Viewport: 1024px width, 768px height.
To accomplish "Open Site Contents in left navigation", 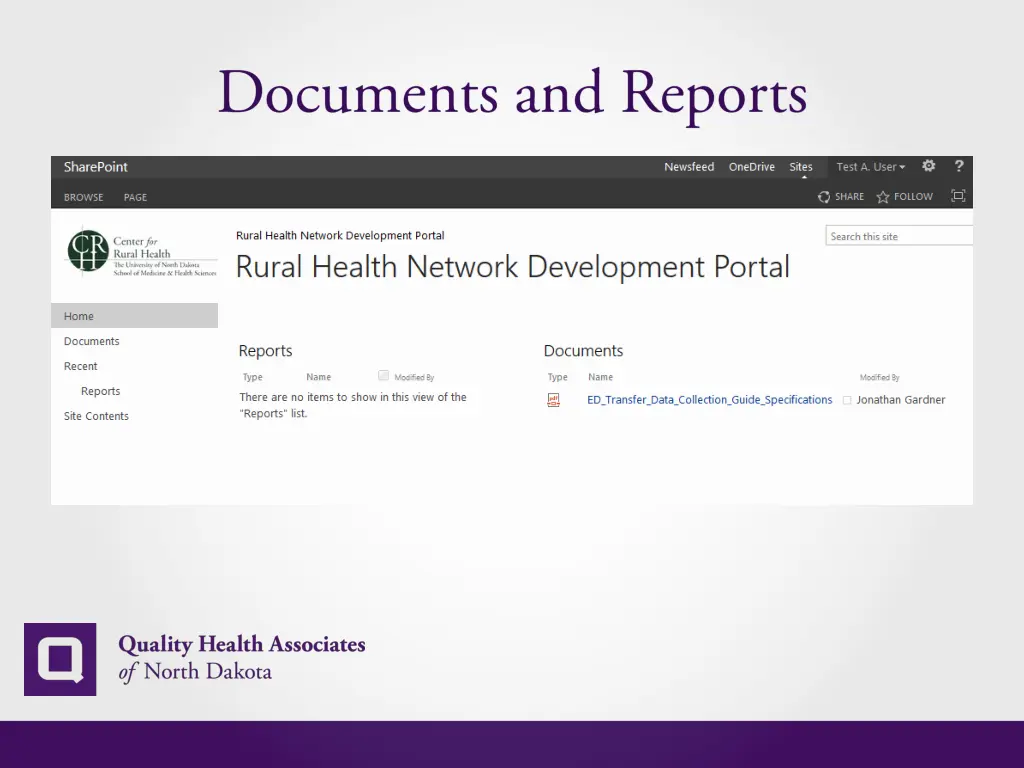I will tap(96, 416).
